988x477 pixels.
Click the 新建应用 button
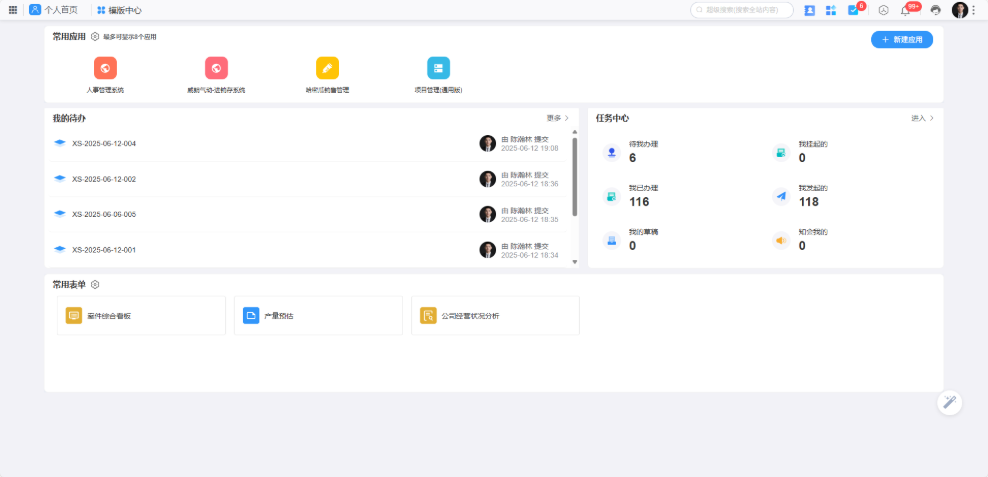point(902,40)
